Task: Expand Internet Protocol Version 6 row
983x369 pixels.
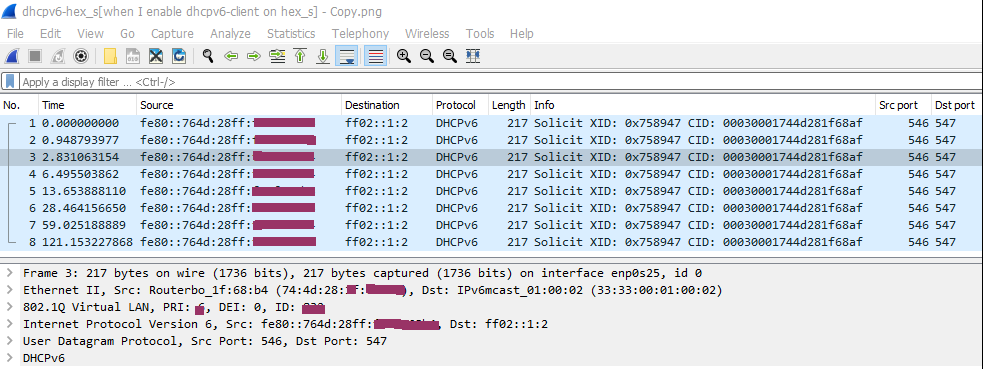Action: tap(10, 324)
